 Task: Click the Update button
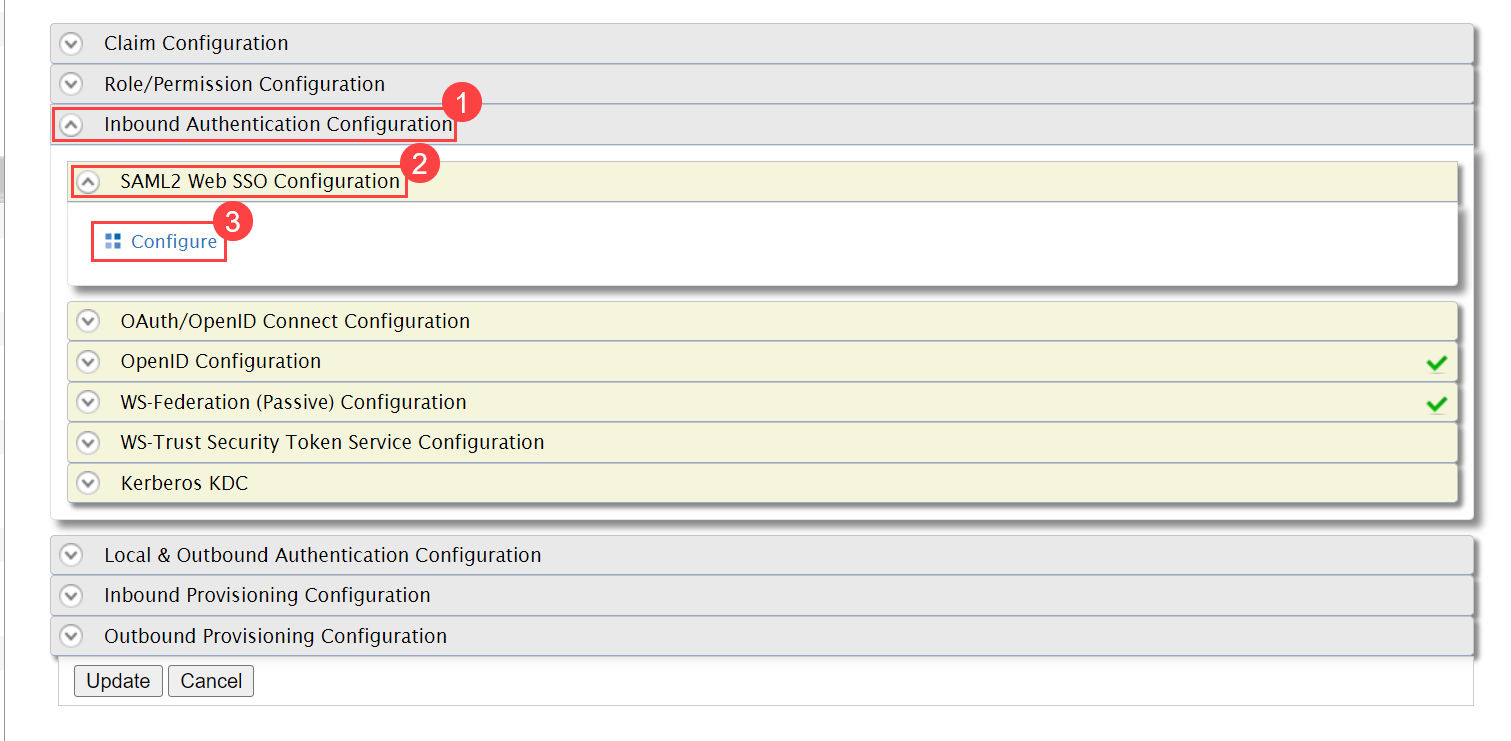[117, 680]
